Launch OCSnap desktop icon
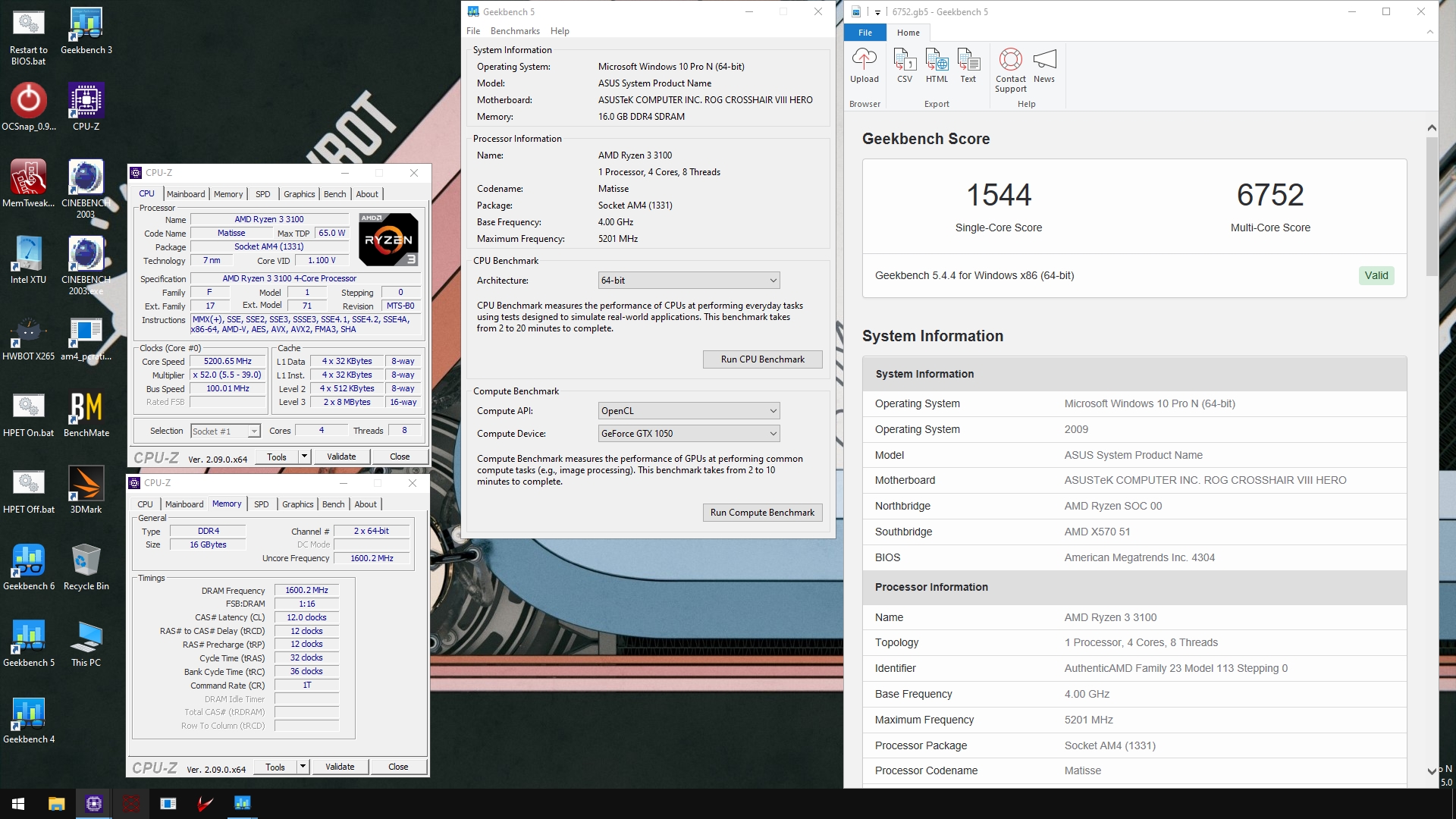This screenshot has width=1456, height=819. [x=28, y=107]
